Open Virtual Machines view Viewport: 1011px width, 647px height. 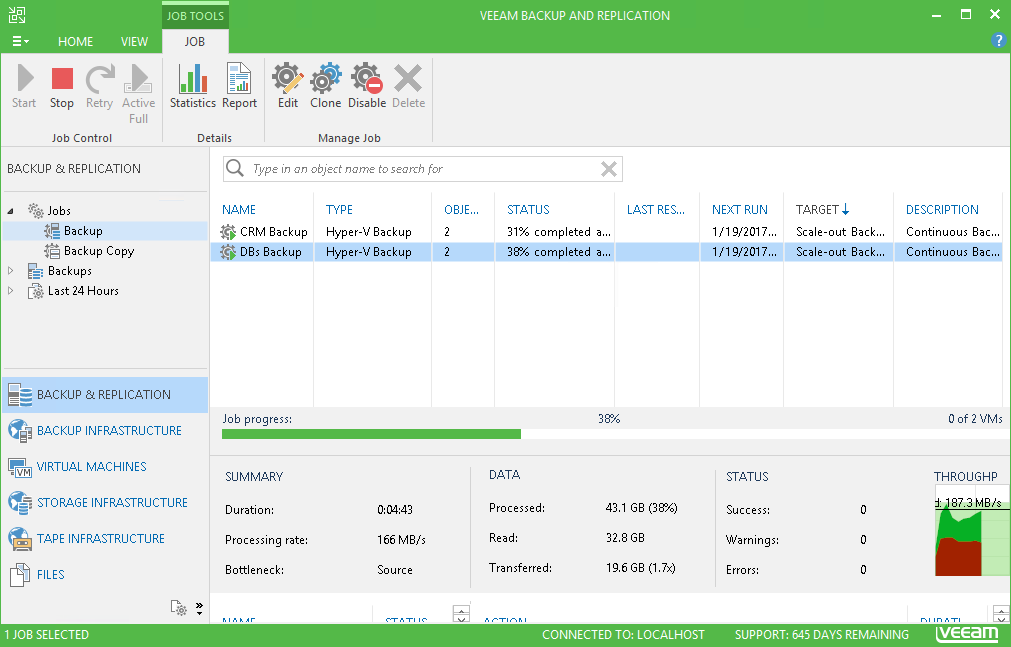point(104,466)
